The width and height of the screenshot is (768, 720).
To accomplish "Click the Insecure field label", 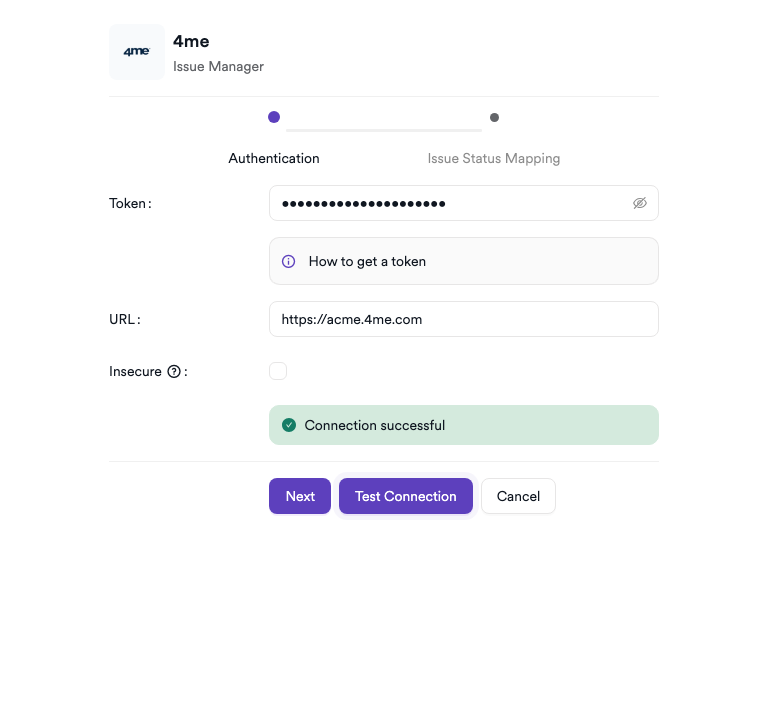I will coord(135,372).
